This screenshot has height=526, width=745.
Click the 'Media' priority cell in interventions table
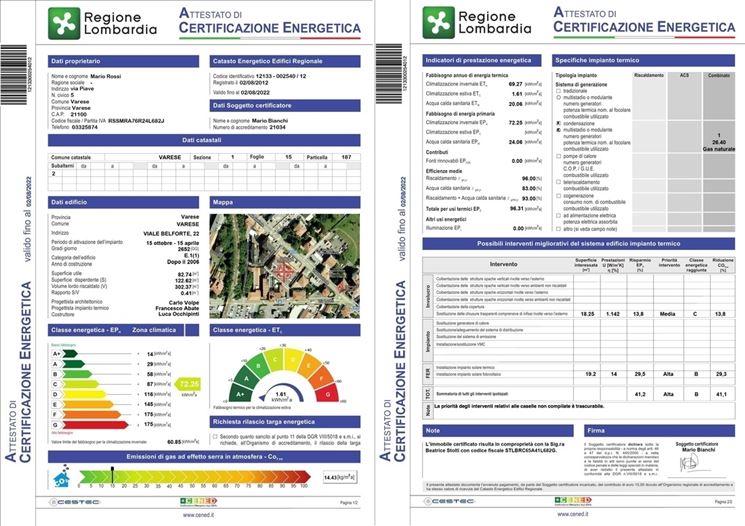tap(668, 314)
